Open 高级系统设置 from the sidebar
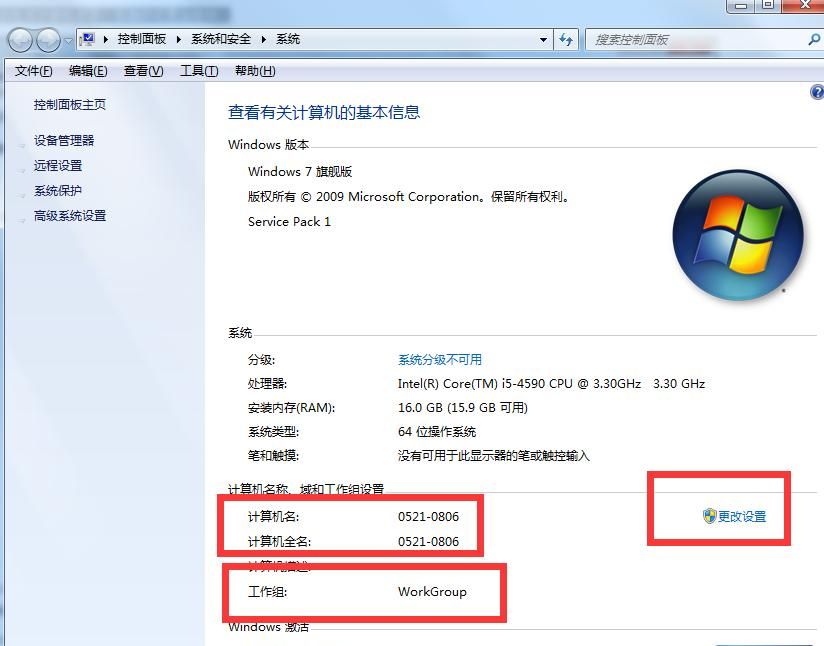Viewport: 824px width, 646px height. [x=68, y=215]
